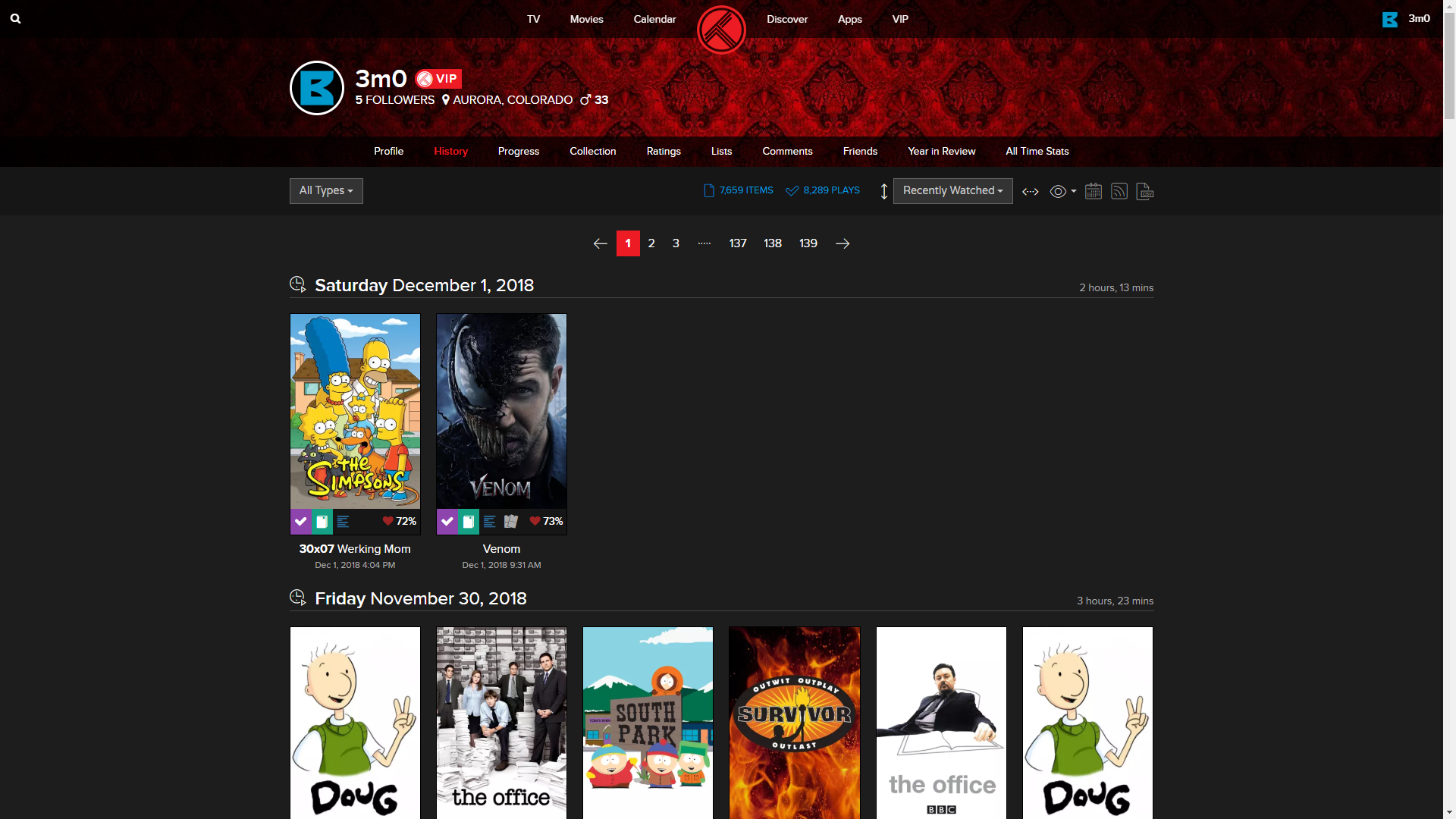Switch to the Profile tab
The height and width of the screenshot is (819, 1456).
[x=388, y=152]
